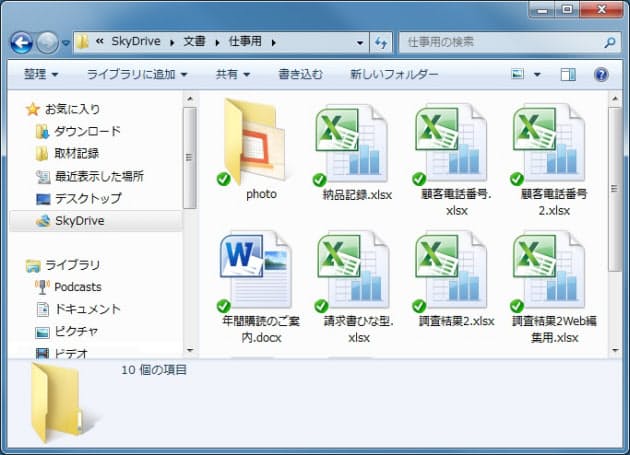Select the 調査結果2Web編集用.xlsx file icon

tap(548, 270)
